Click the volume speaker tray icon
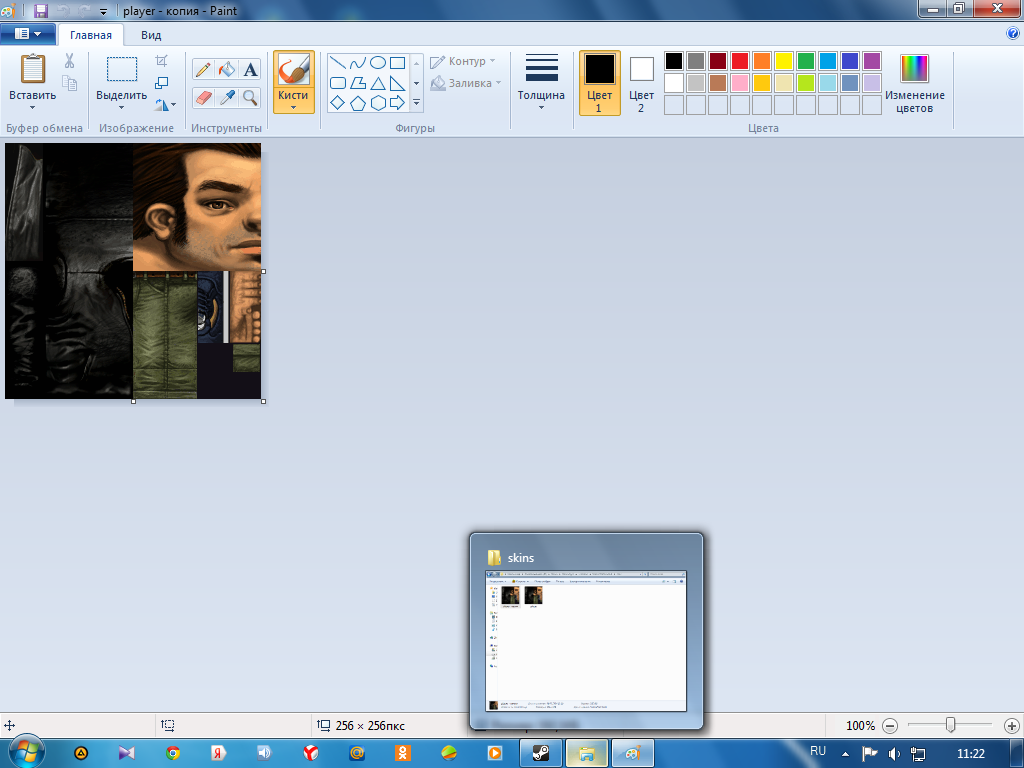The image size is (1024, 768). pos(894,754)
